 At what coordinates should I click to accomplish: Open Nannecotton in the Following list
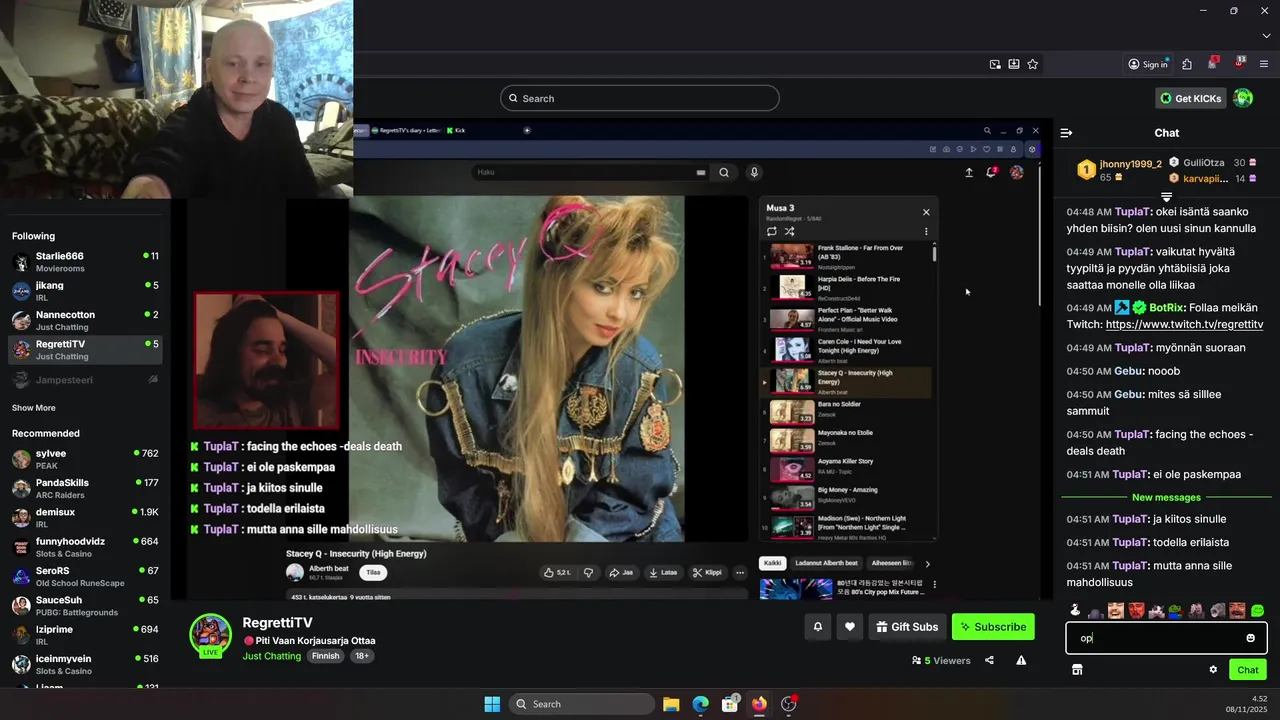[x=84, y=320]
